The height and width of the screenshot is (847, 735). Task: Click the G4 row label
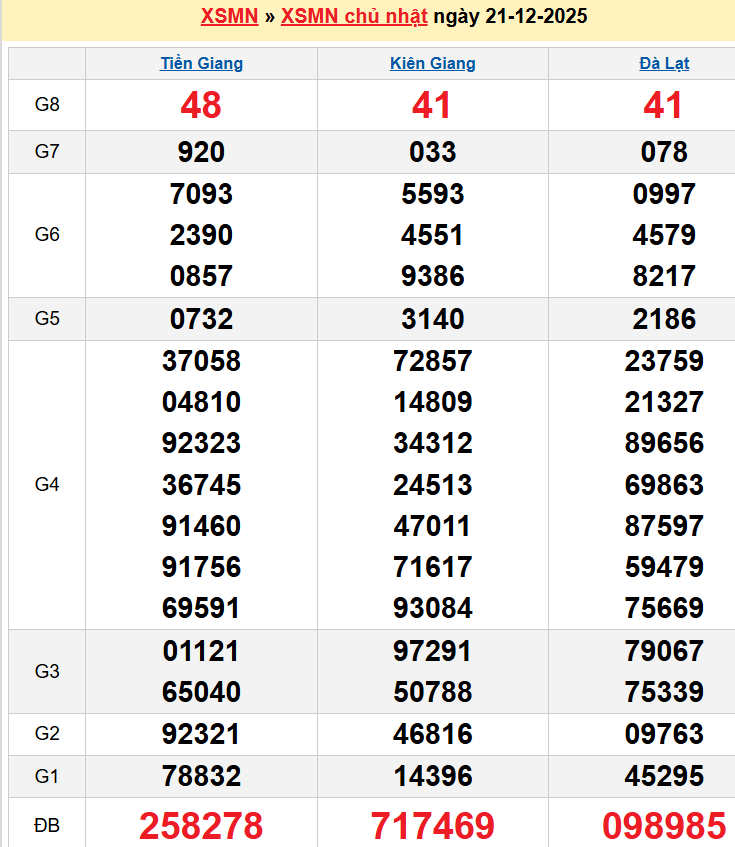47,484
